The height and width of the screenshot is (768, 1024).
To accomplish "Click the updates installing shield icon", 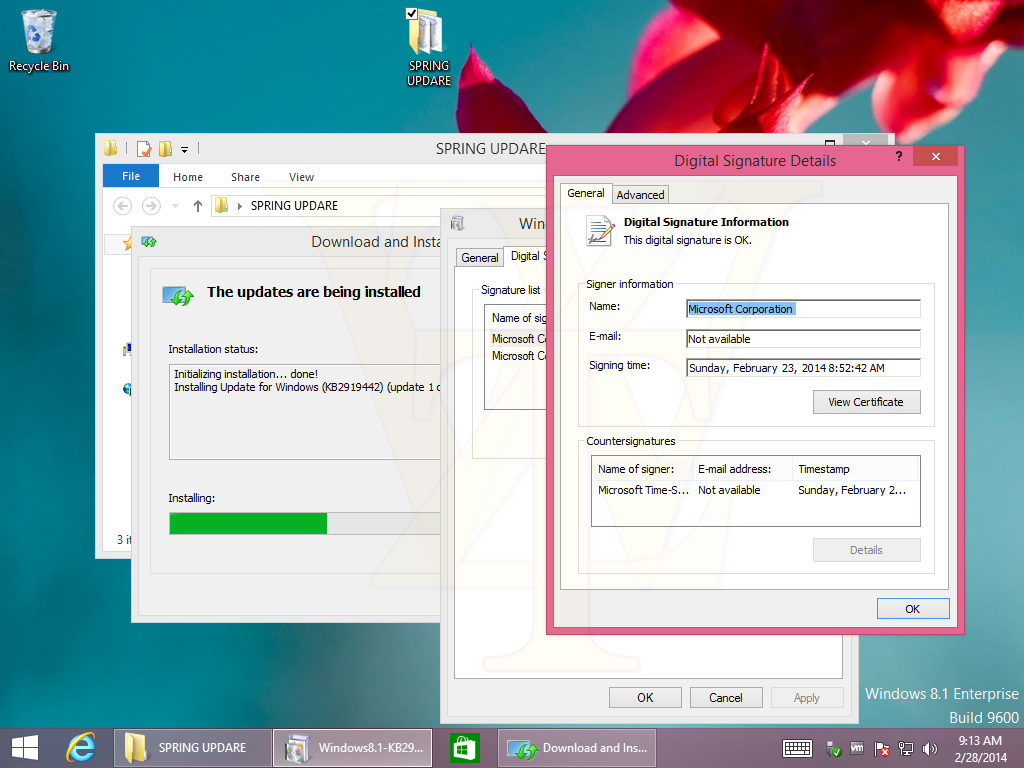I will [x=178, y=296].
